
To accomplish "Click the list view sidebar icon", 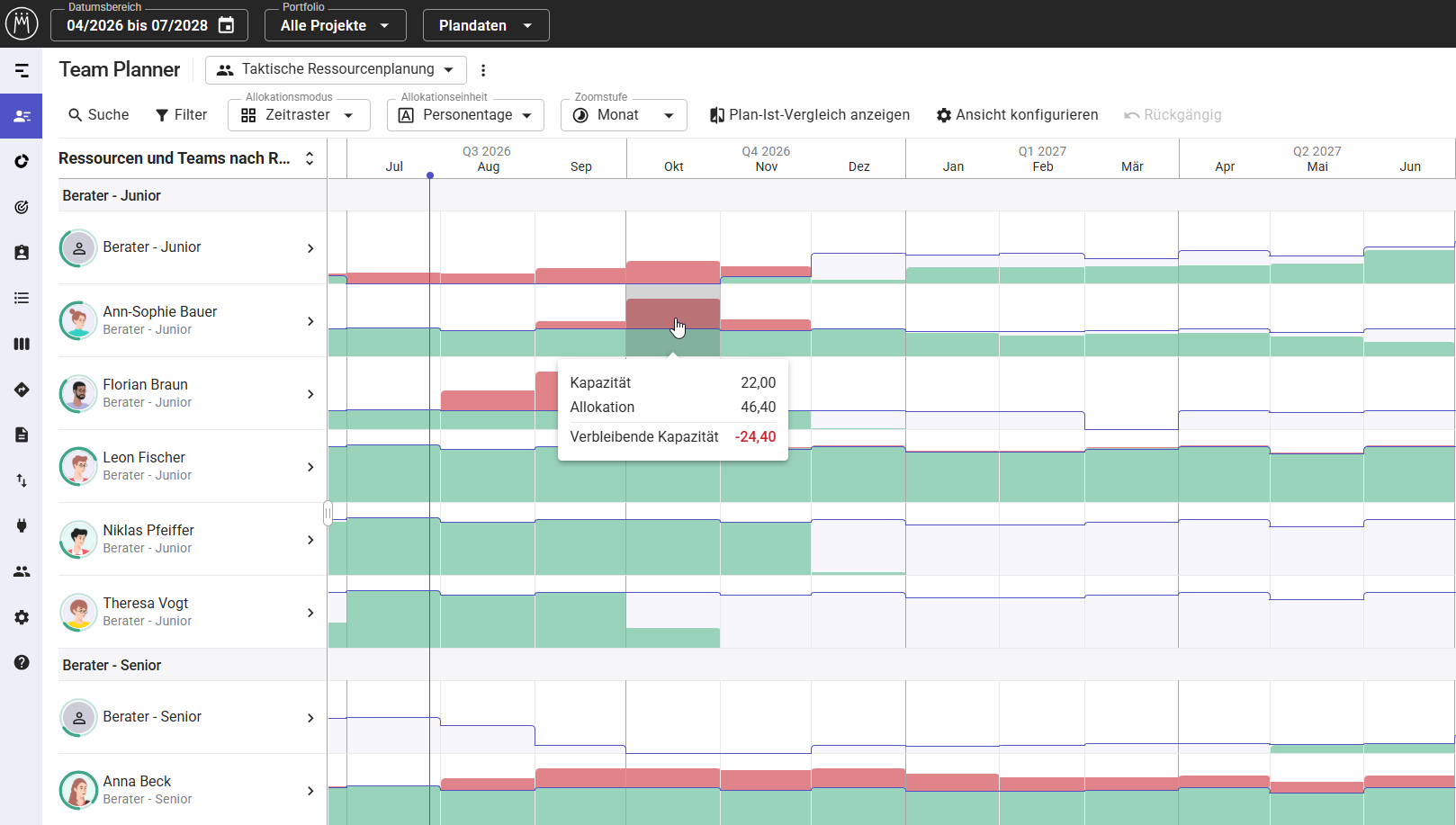I will pos(22,298).
